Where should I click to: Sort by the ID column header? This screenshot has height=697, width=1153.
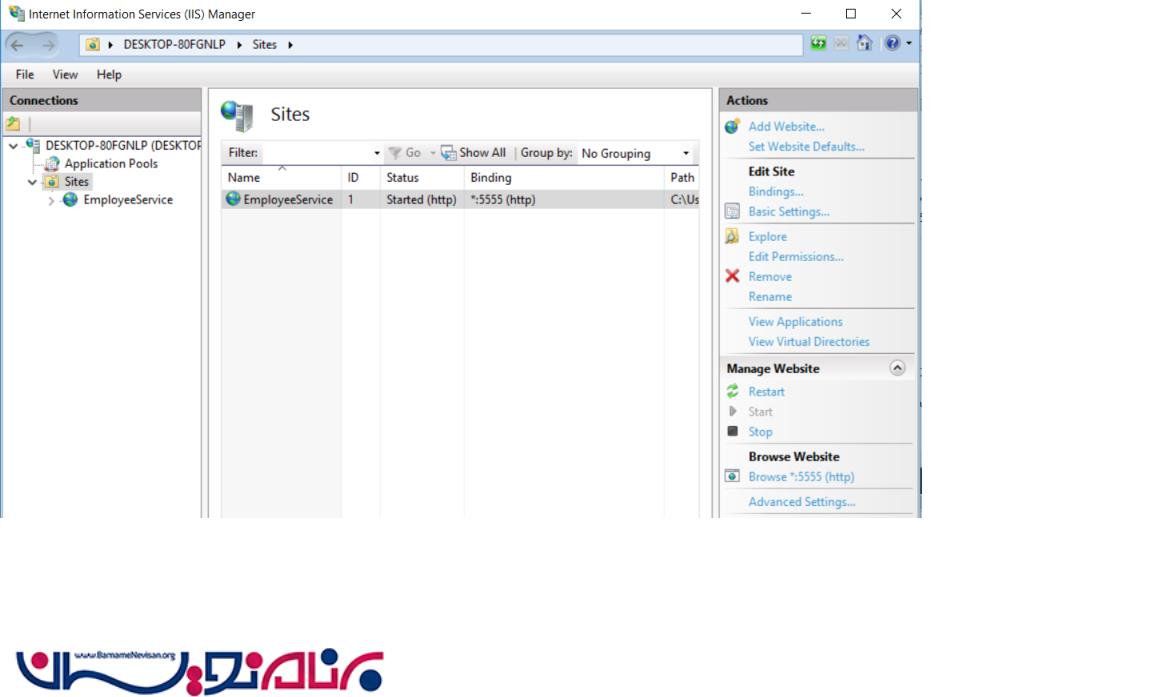point(360,177)
